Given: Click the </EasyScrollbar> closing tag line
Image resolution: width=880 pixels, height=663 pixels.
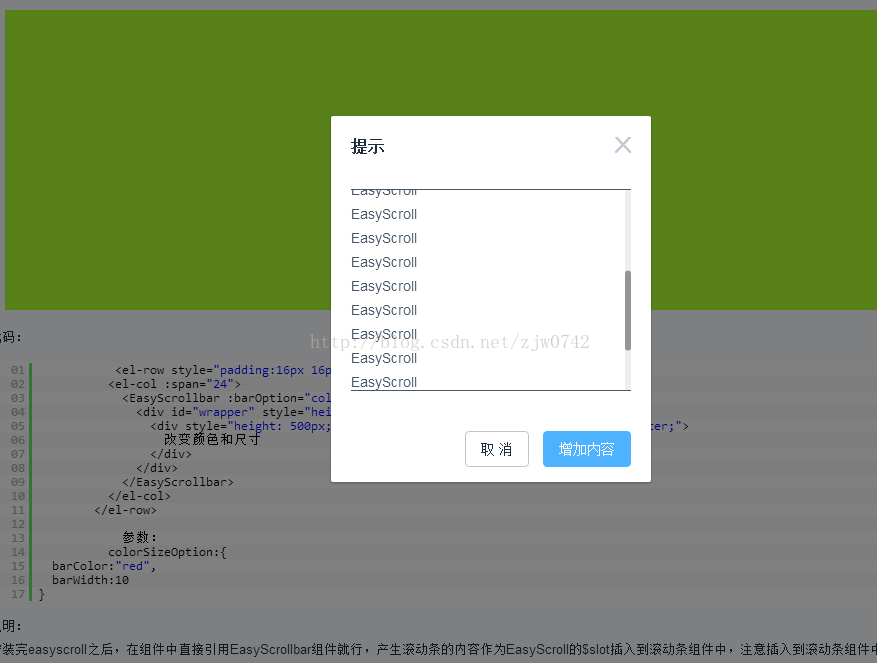Looking at the screenshot, I should point(178,482).
